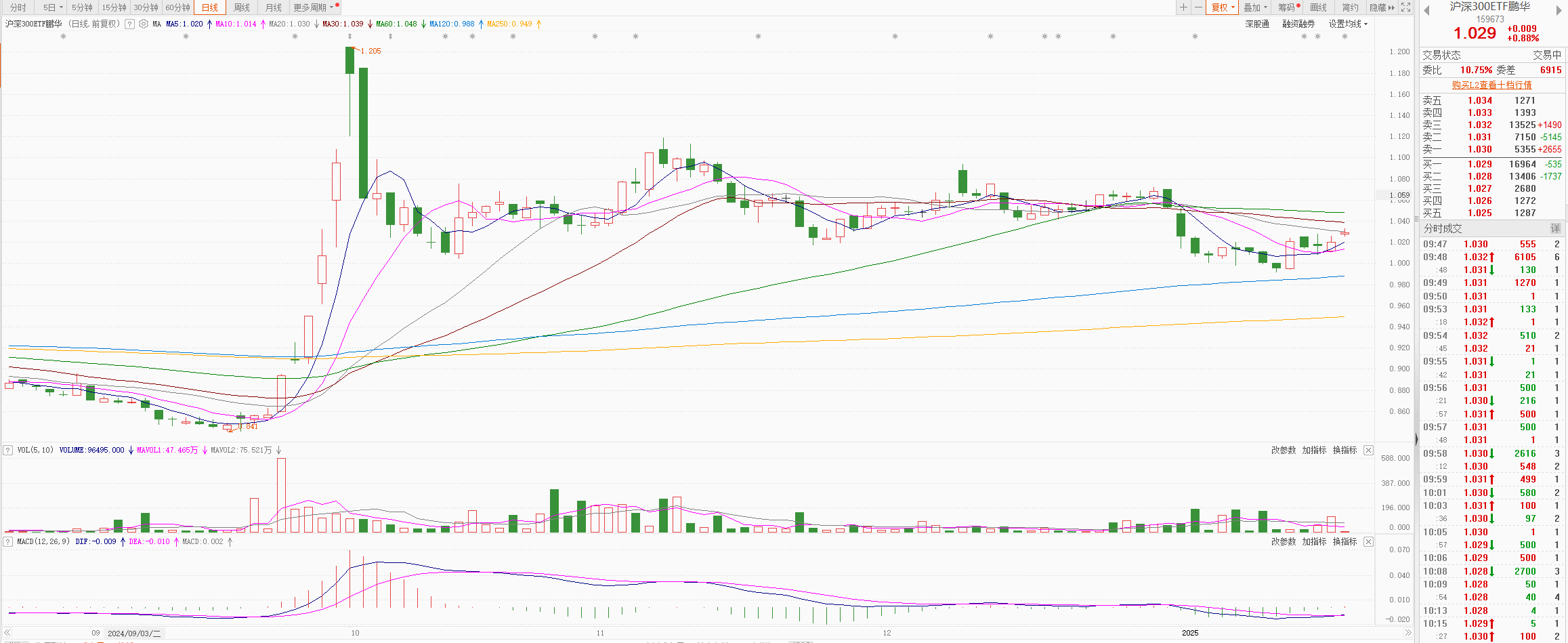Open chart help question-mark icon beside 前复权
The height and width of the screenshot is (643, 1568).
tap(129, 24)
